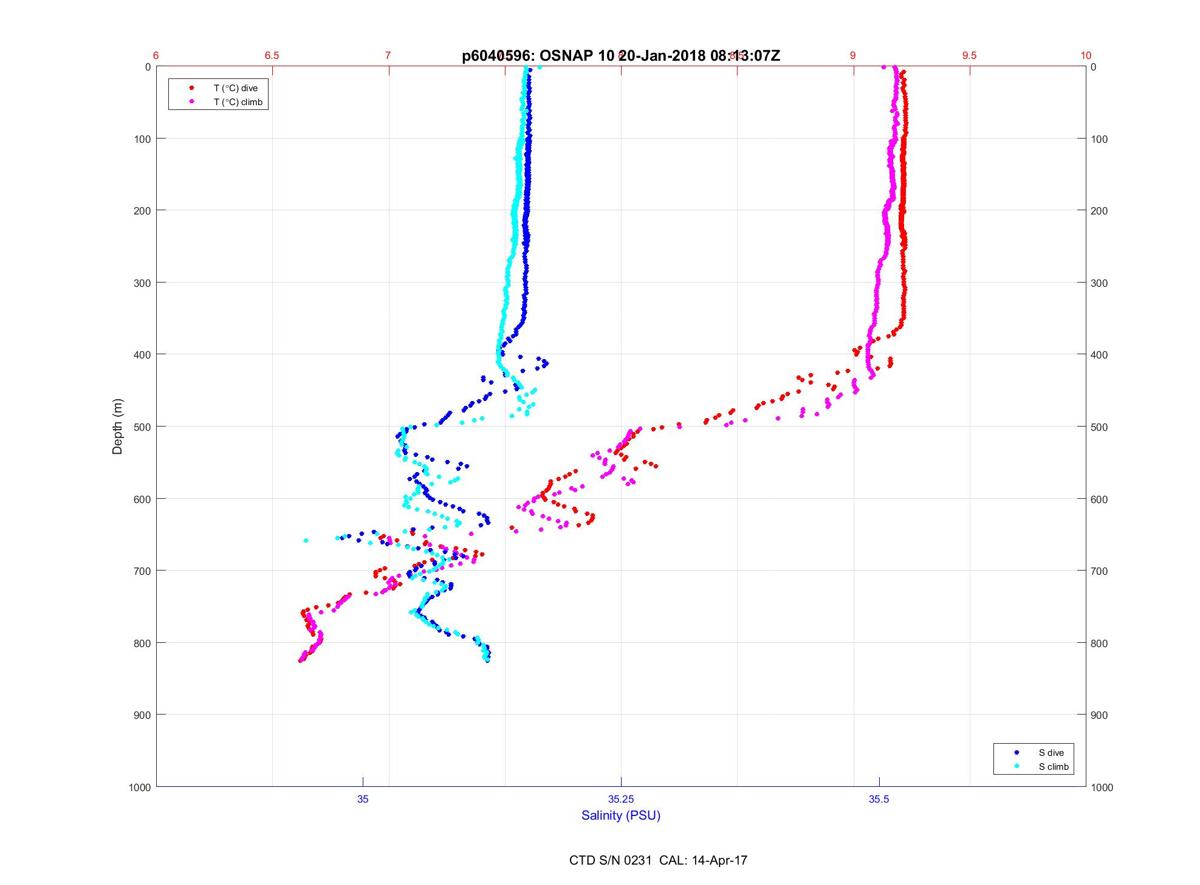
Task: Click left depth axis tick label 300
Action: click(x=142, y=283)
